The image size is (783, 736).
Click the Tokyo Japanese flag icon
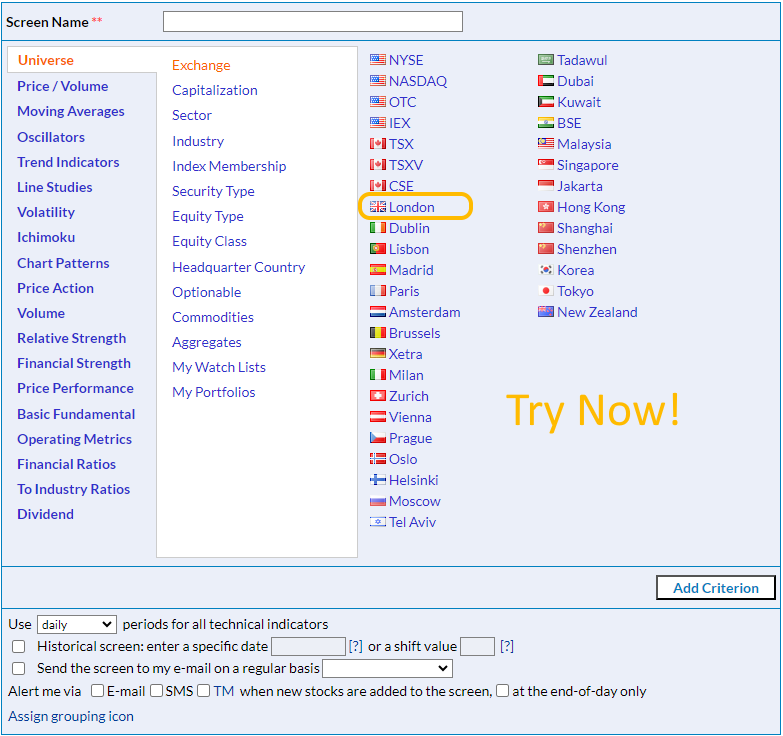[x=546, y=291]
